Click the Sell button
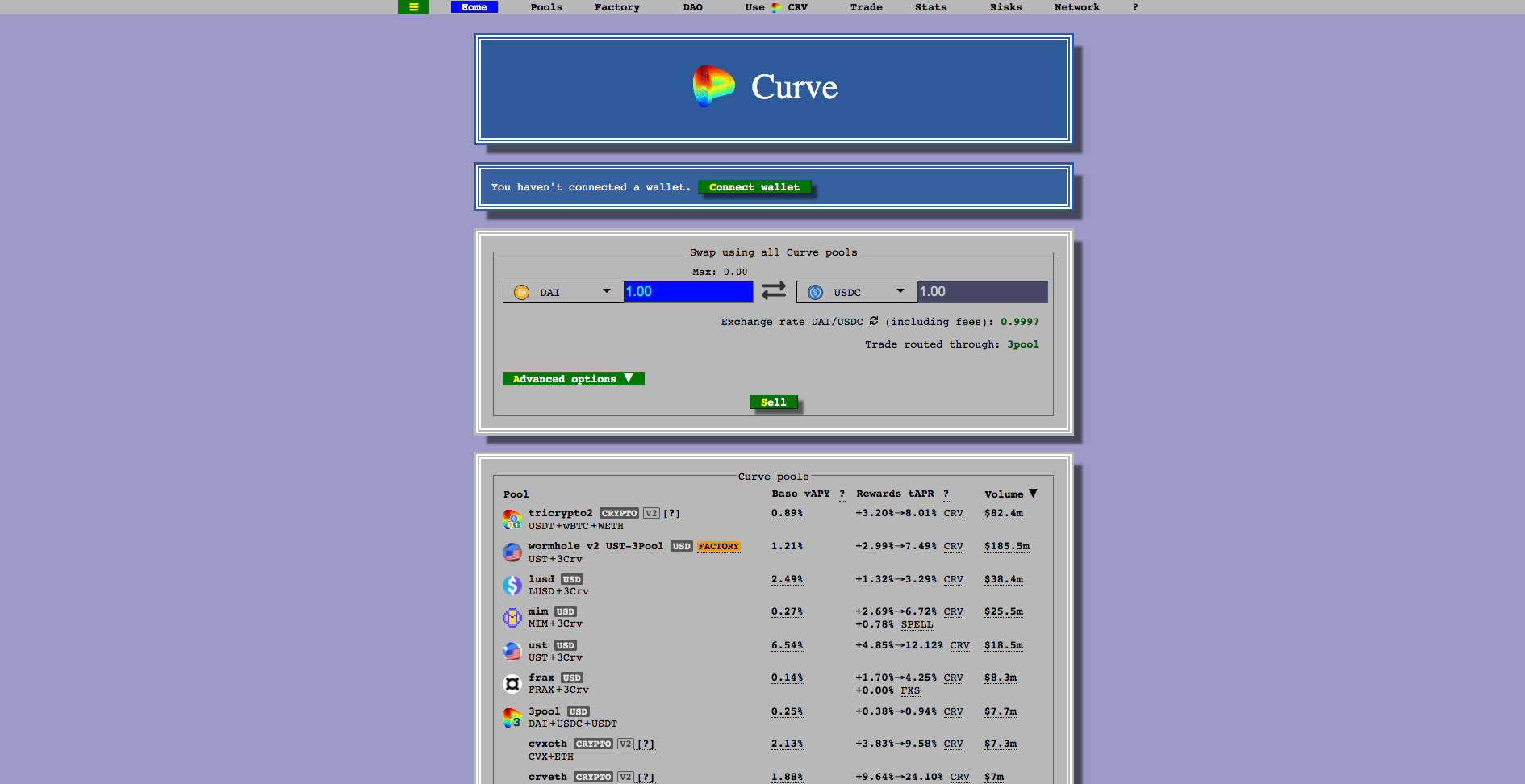The width and height of the screenshot is (1525, 784). pyautogui.click(x=773, y=402)
